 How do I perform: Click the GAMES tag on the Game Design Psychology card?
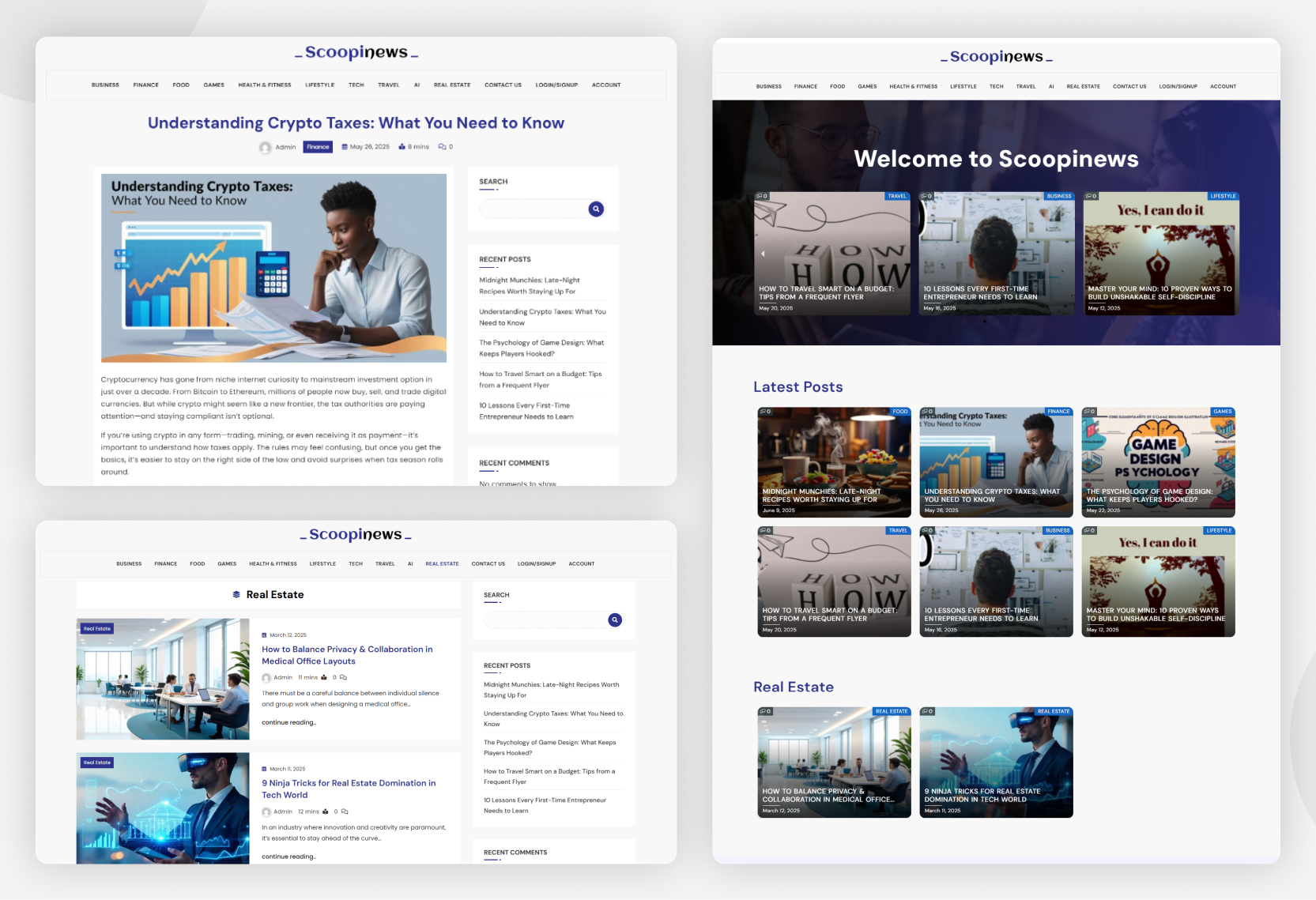tap(1223, 412)
